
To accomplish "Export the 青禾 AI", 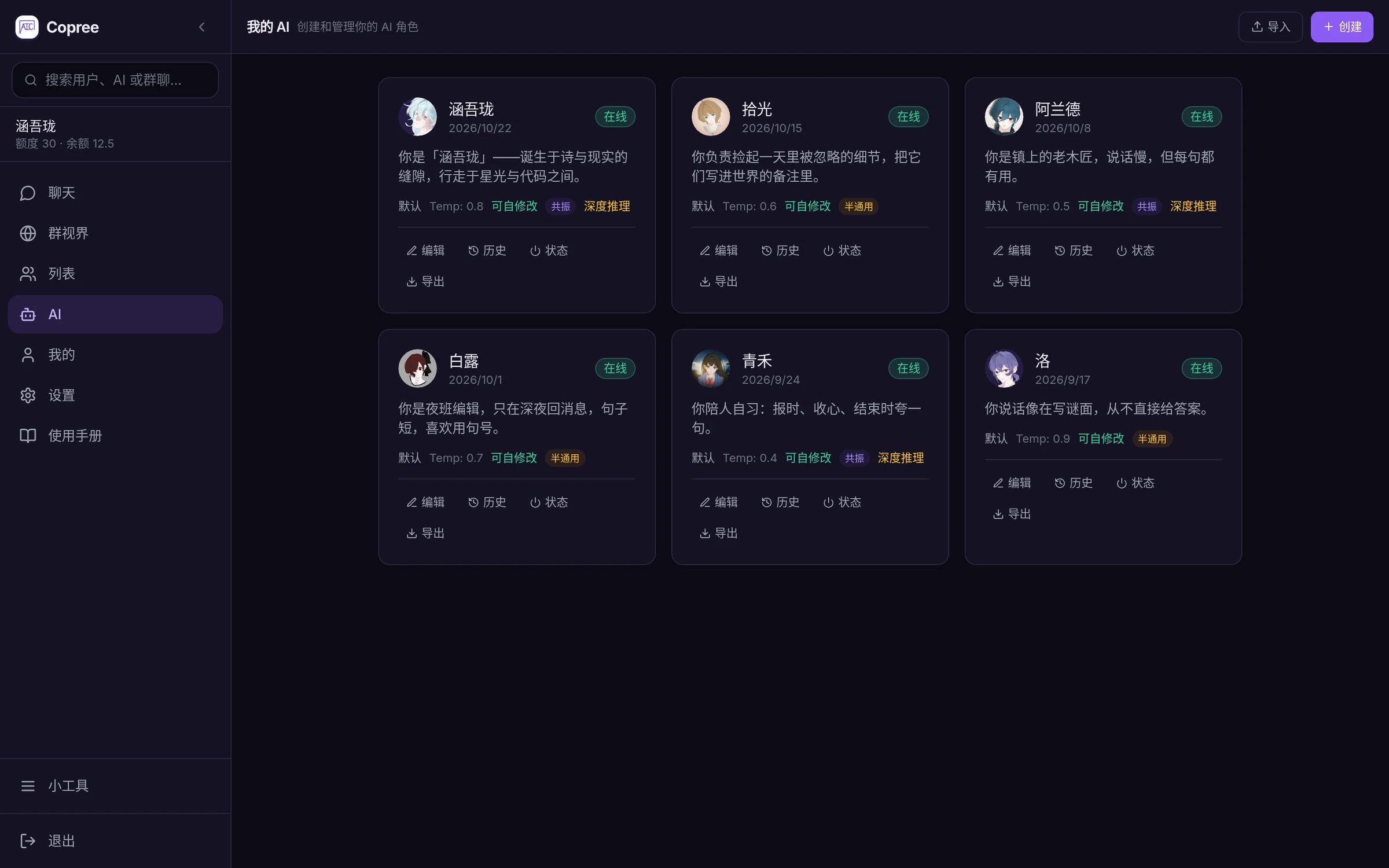I will pos(719,534).
